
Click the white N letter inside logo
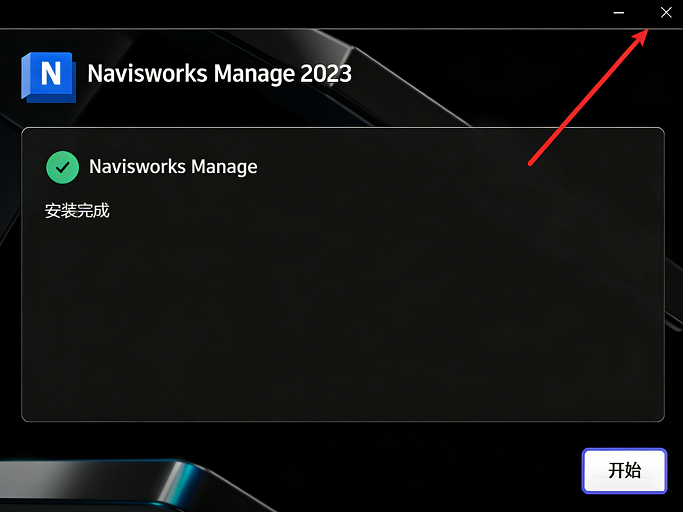tap(51, 73)
